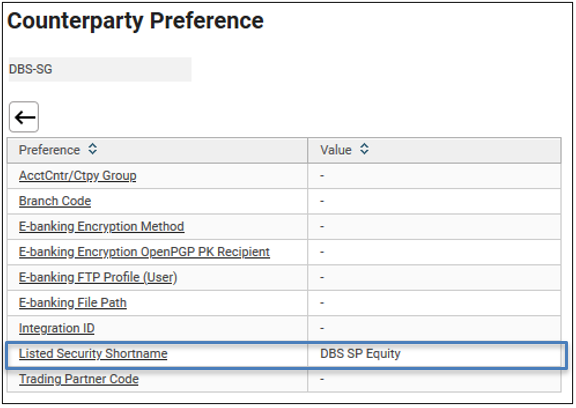Click the Preference column header

[x=157, y=150]
